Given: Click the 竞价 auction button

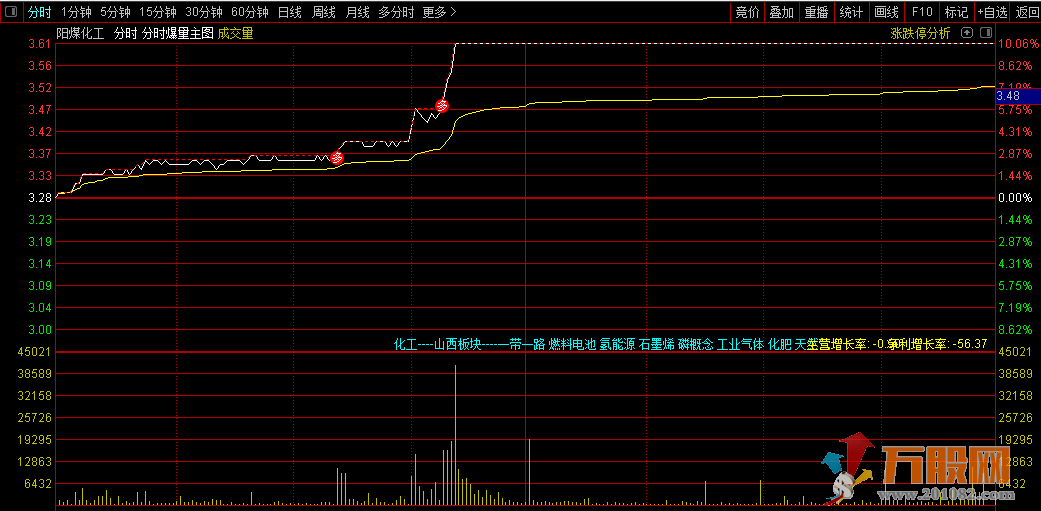Looking at the screenshot, I should 747,12.
